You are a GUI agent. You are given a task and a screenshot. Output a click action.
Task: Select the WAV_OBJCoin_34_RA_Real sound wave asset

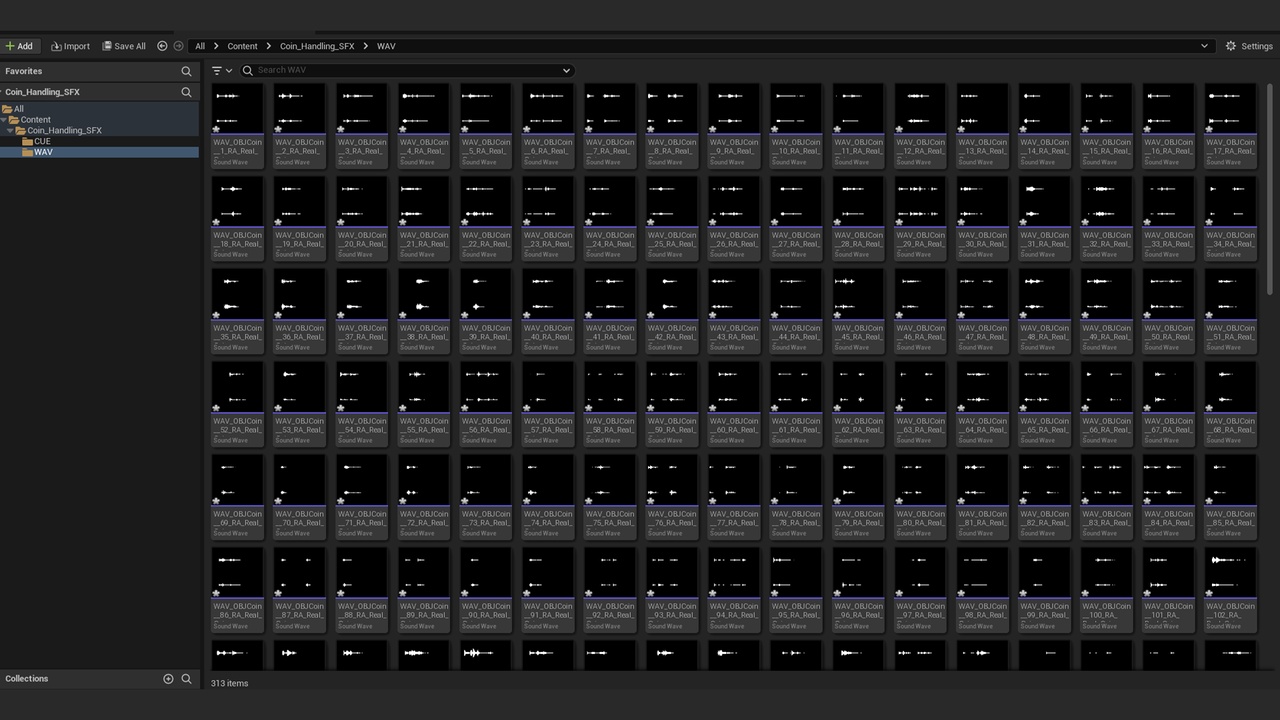point(1230,218)
